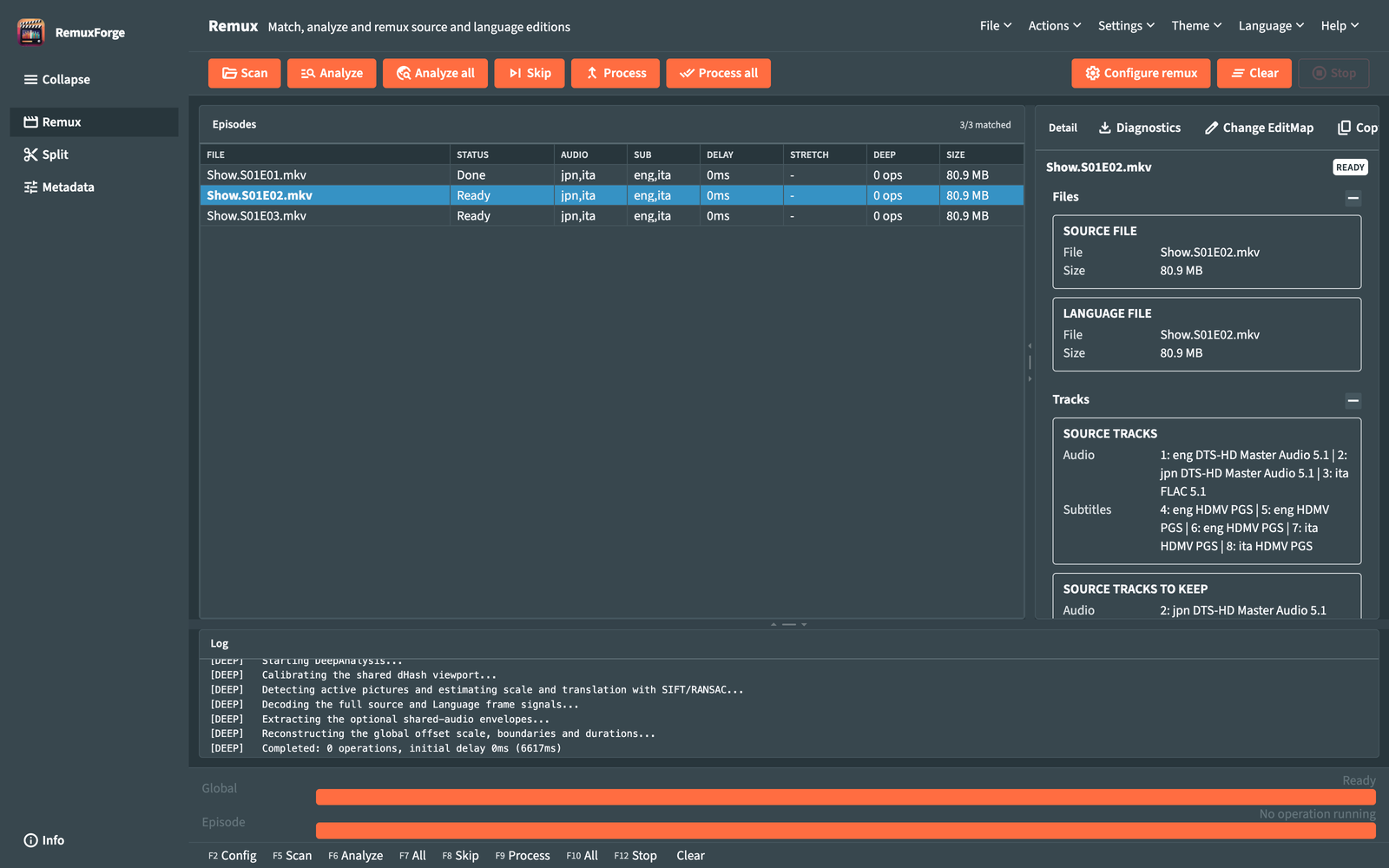
Task: Click F2 Config in the bottom shortcut bar
Action: 232,856
